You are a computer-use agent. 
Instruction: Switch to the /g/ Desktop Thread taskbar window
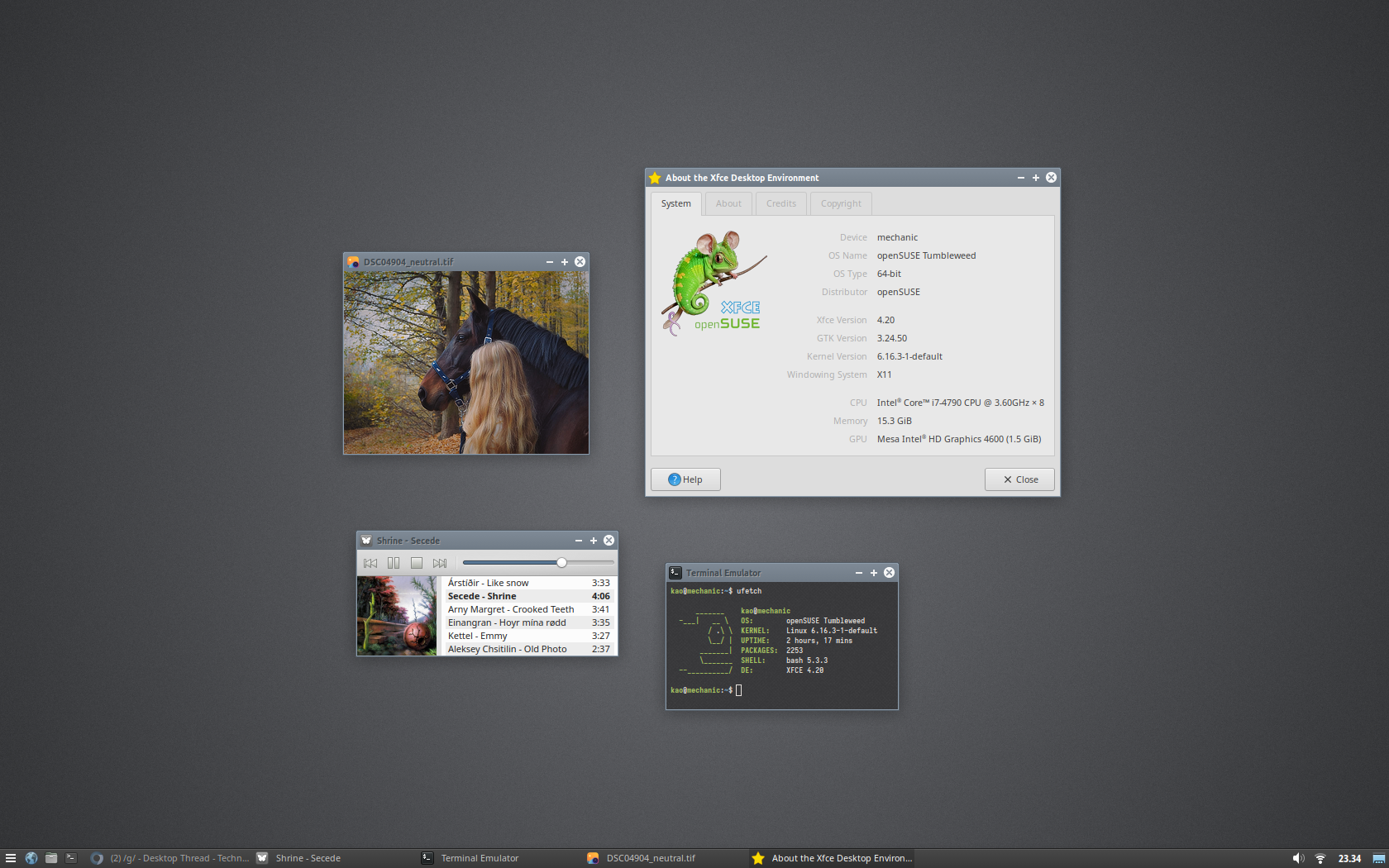(169, 858)
